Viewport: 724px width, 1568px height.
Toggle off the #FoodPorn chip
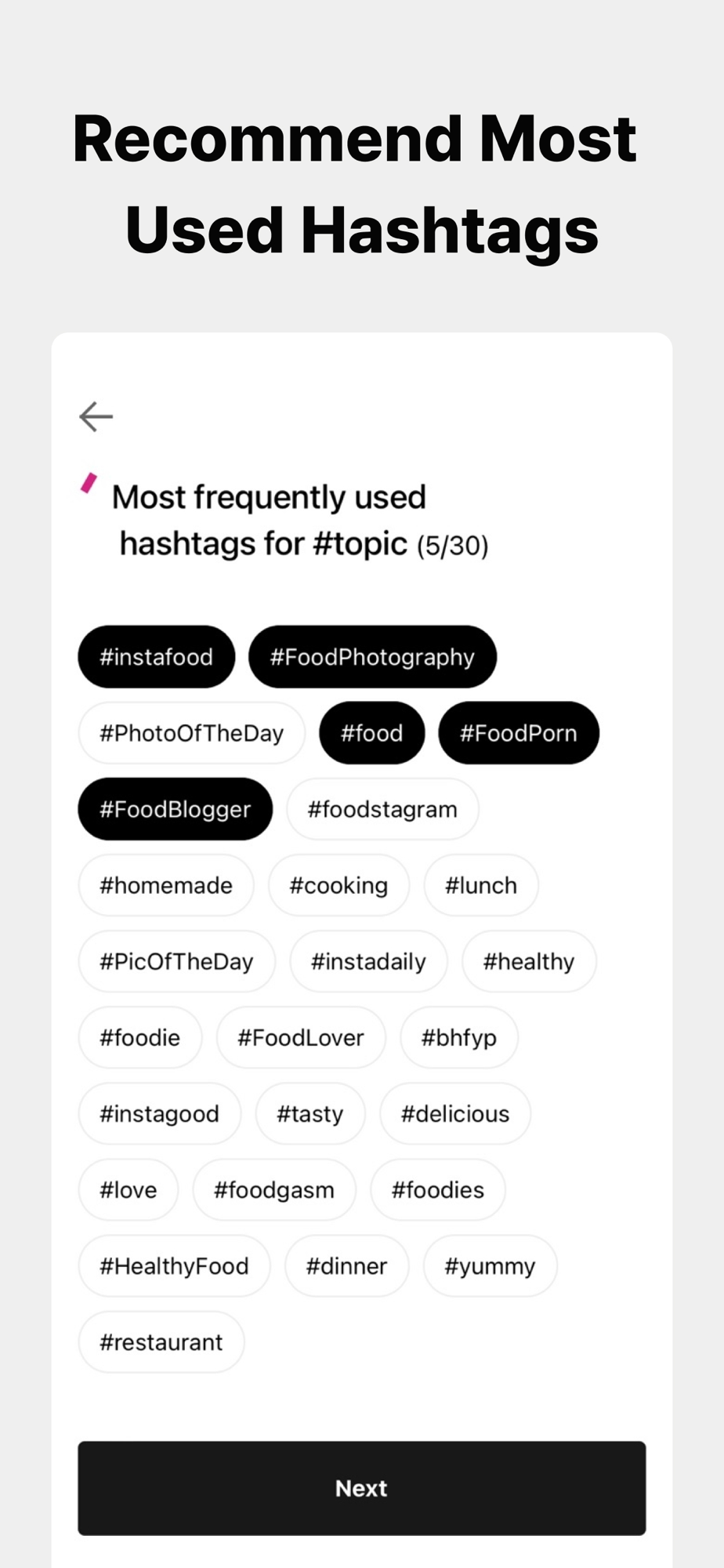518,733
